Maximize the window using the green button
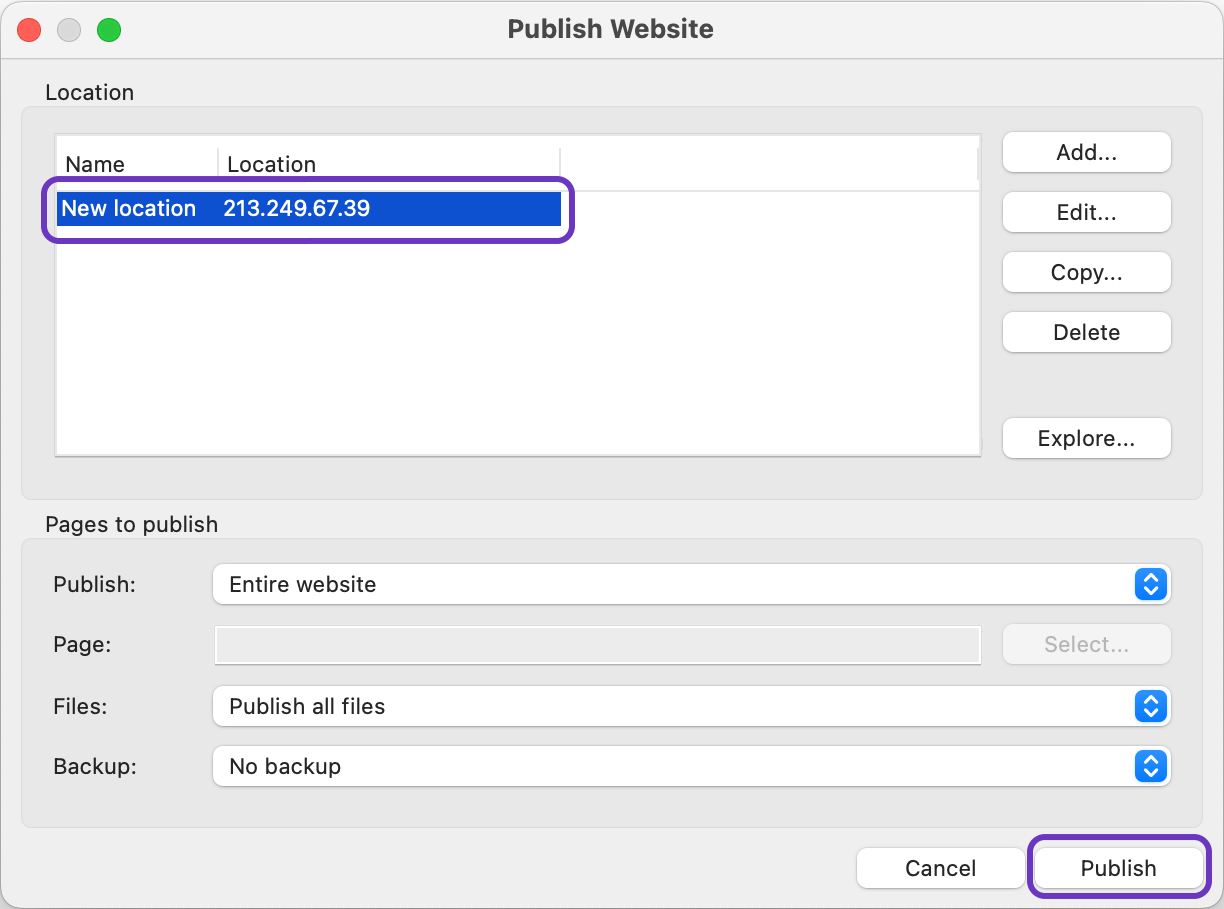This screenshot has width=1224, height=909. tap(108, 29)
